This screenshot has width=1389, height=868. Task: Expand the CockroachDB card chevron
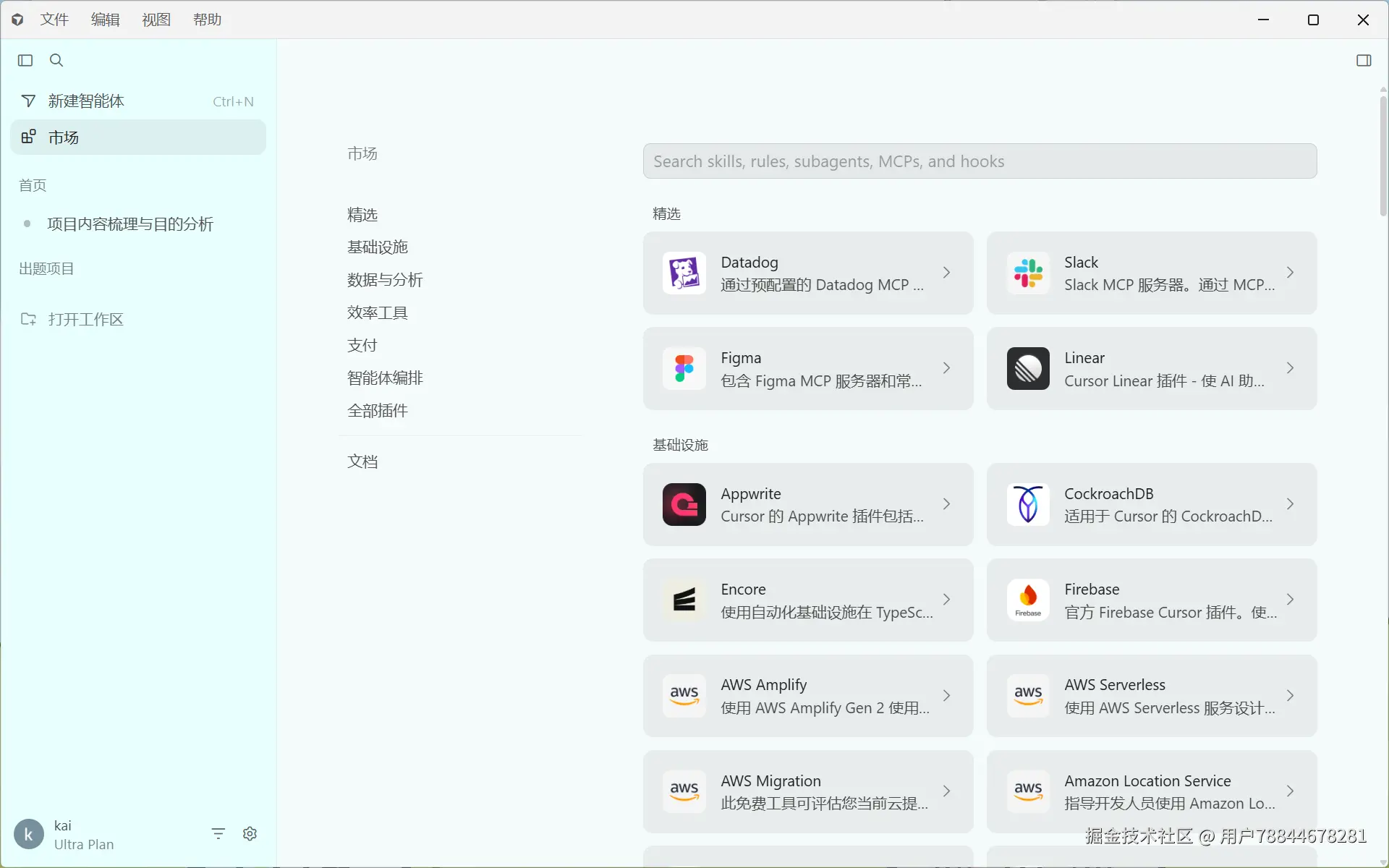point(1290,504)
